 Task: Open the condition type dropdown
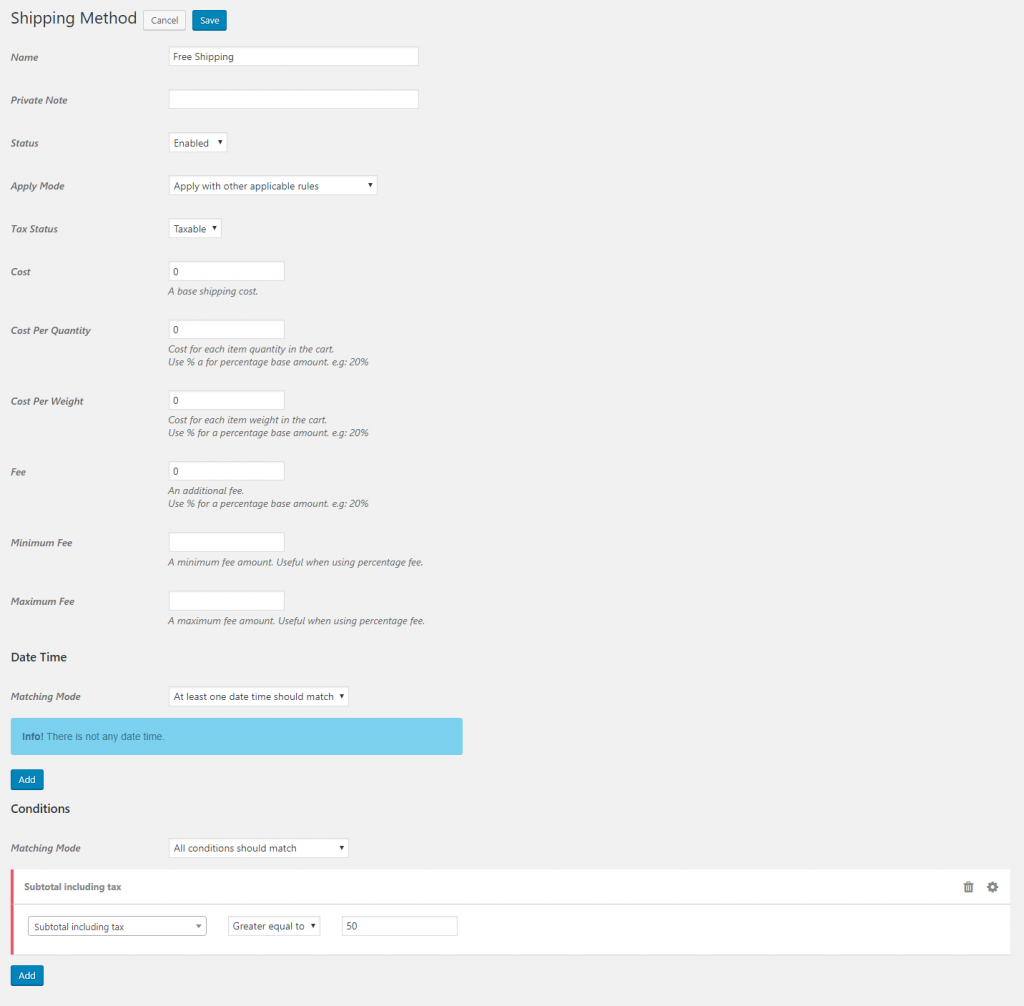pyautogui.click(x=118, y=926)
